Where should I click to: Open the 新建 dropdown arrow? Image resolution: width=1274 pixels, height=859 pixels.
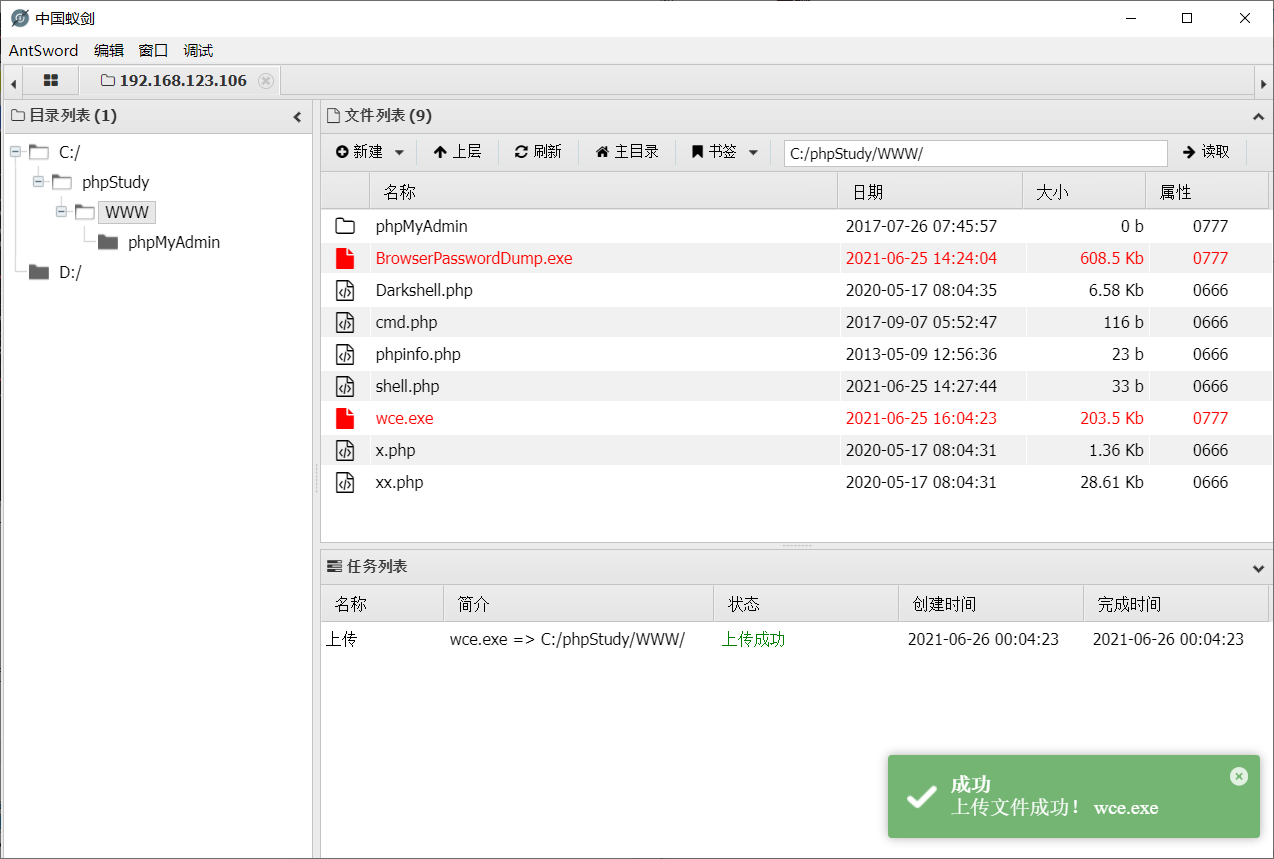click(x=399, y=152)
